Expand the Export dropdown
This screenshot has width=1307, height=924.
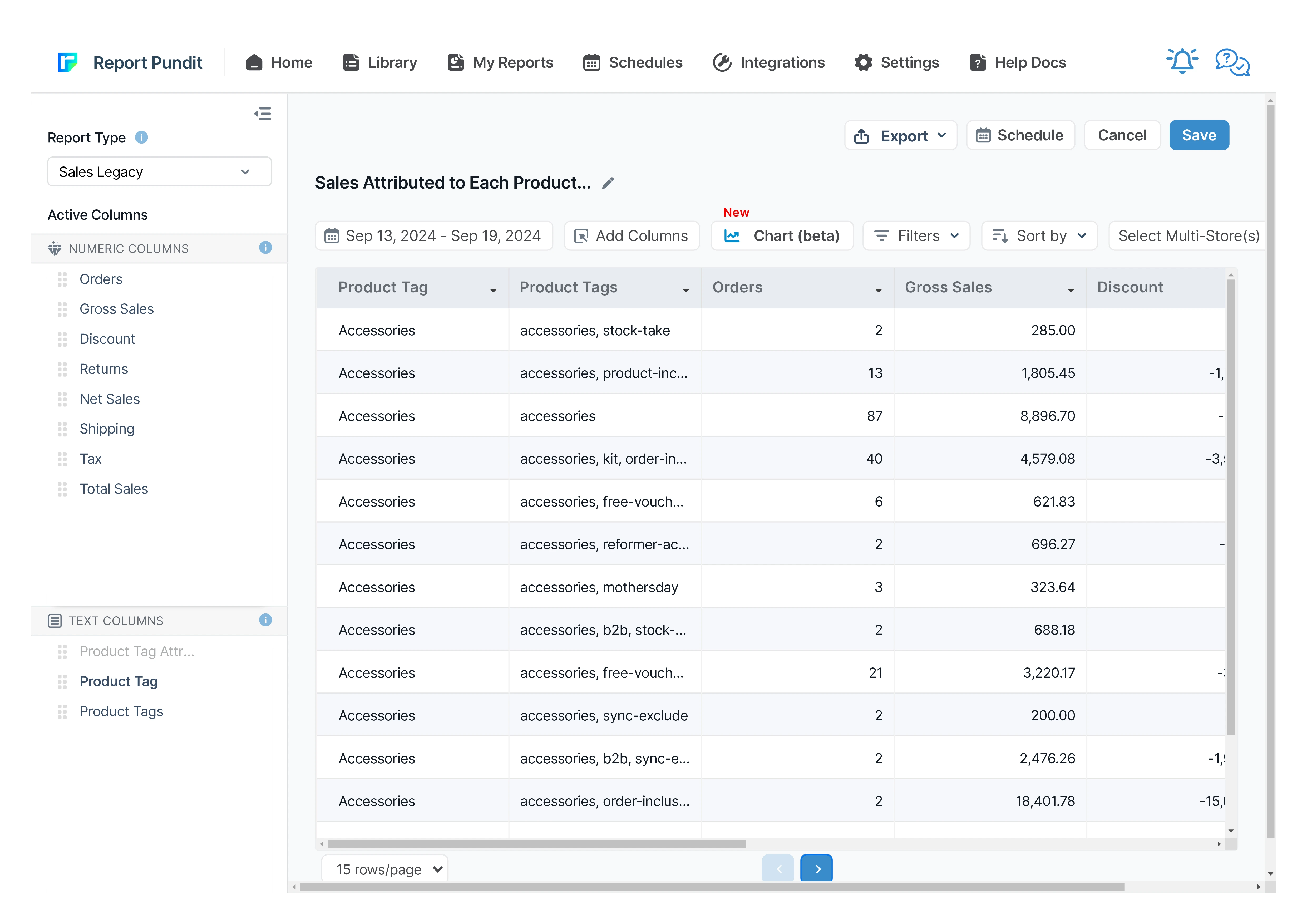901,135
